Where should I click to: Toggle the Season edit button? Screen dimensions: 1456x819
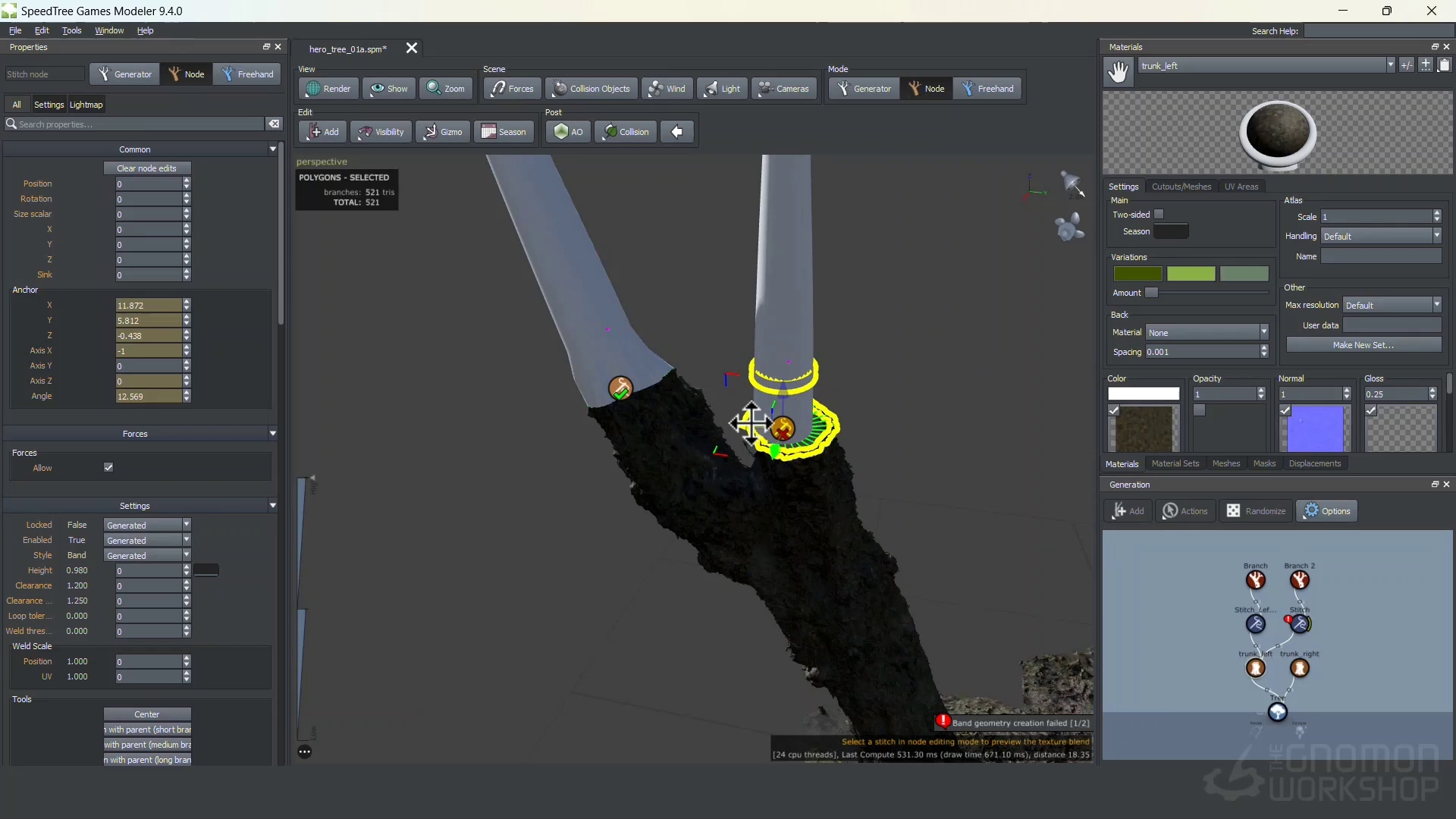coord(504,132)
